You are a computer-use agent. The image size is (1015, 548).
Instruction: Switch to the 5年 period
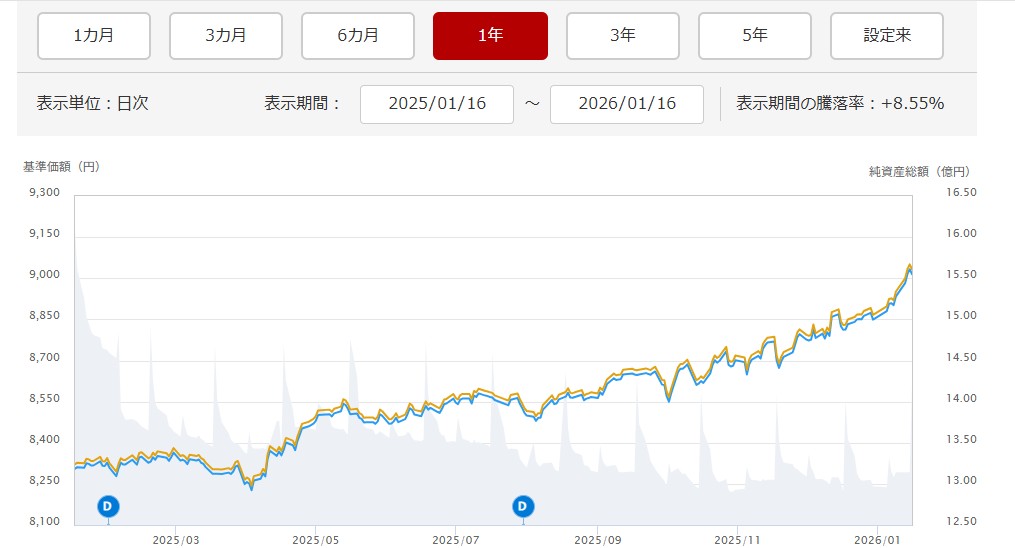(x=755, y=36)
